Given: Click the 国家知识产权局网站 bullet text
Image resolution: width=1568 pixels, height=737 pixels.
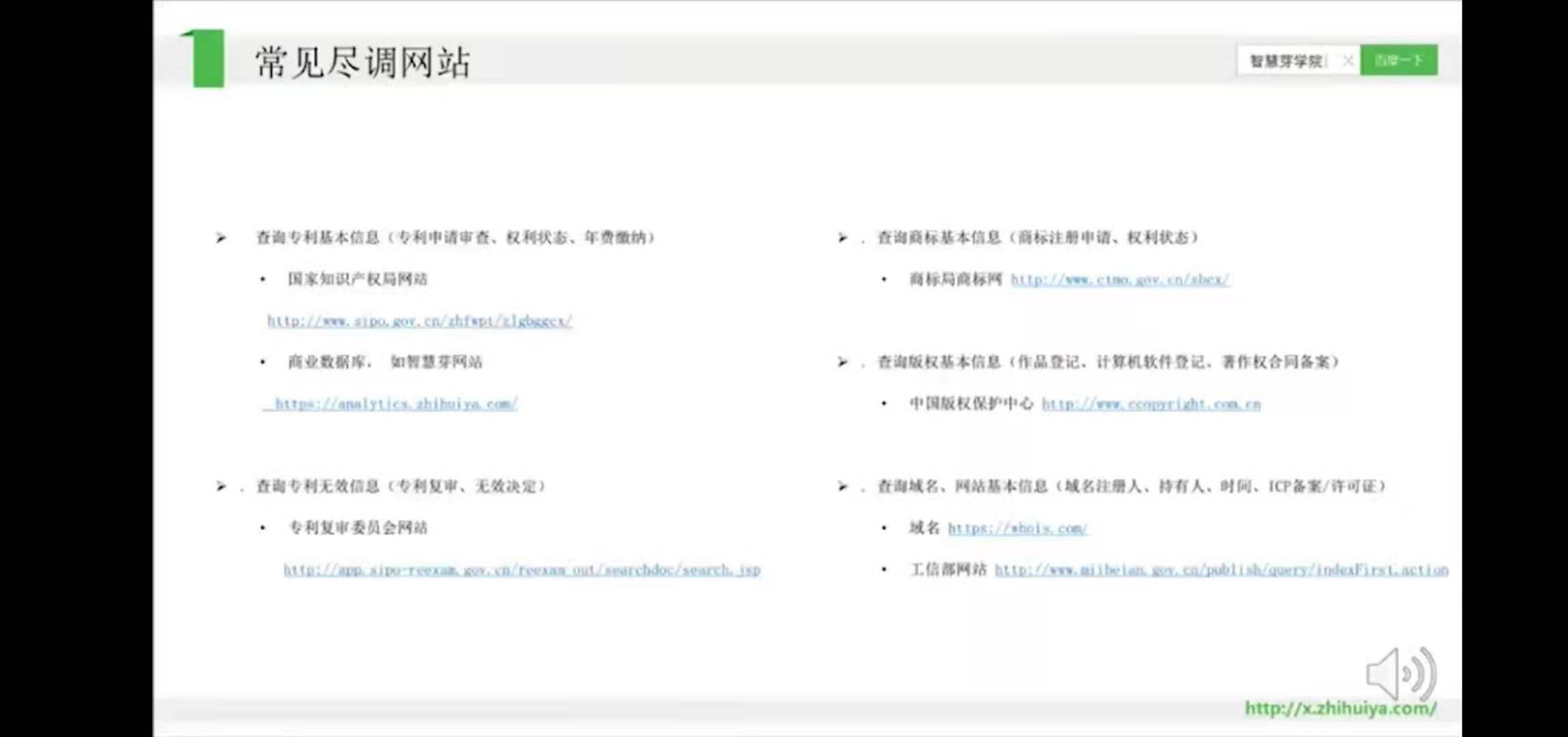Looking at the screenshot, I should coord(357,279).
